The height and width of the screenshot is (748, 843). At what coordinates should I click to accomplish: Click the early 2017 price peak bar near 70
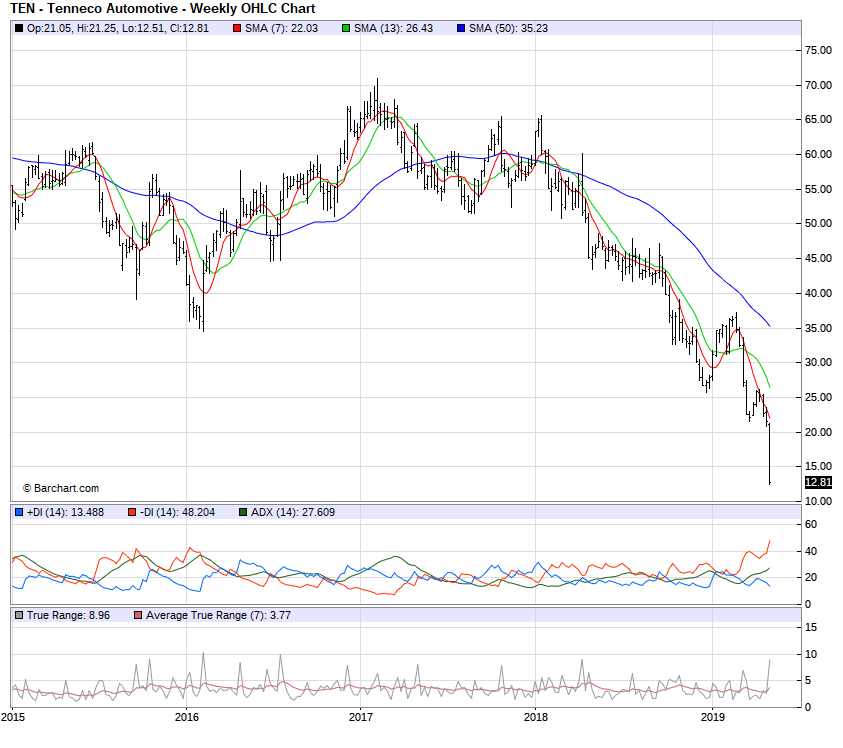377,101
